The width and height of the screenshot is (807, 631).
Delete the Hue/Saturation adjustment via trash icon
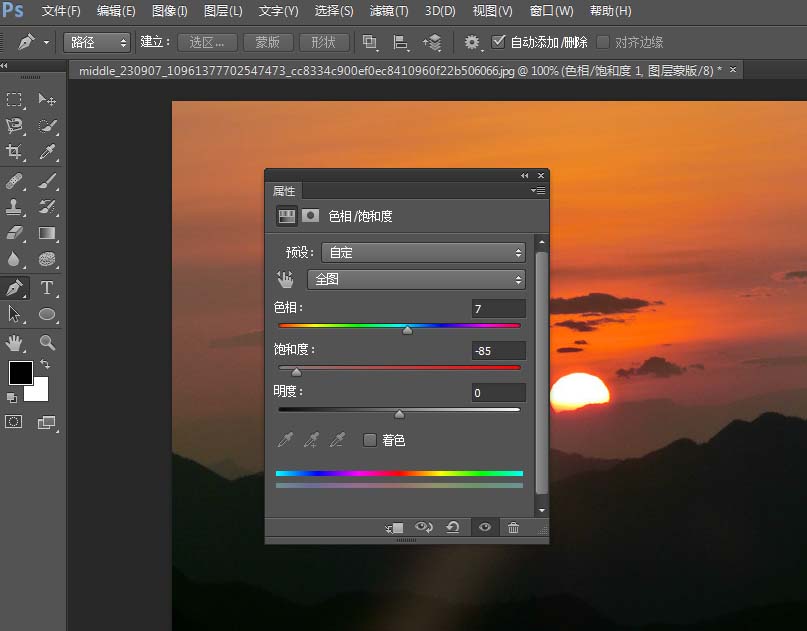[514, 528]
